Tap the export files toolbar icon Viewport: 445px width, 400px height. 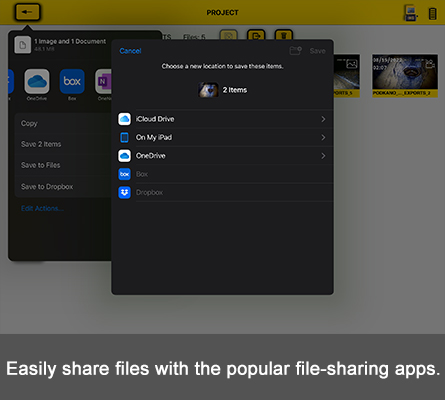click(256, 35)
